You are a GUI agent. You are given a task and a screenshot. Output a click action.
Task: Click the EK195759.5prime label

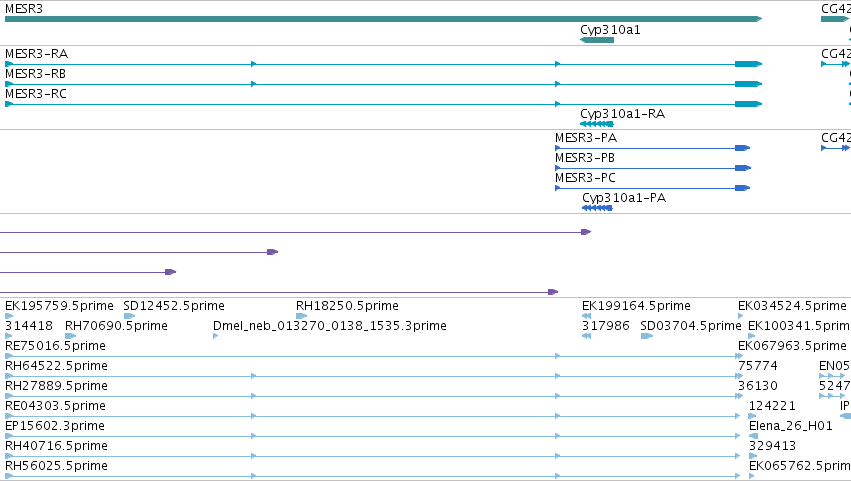(x=59, y=306)
